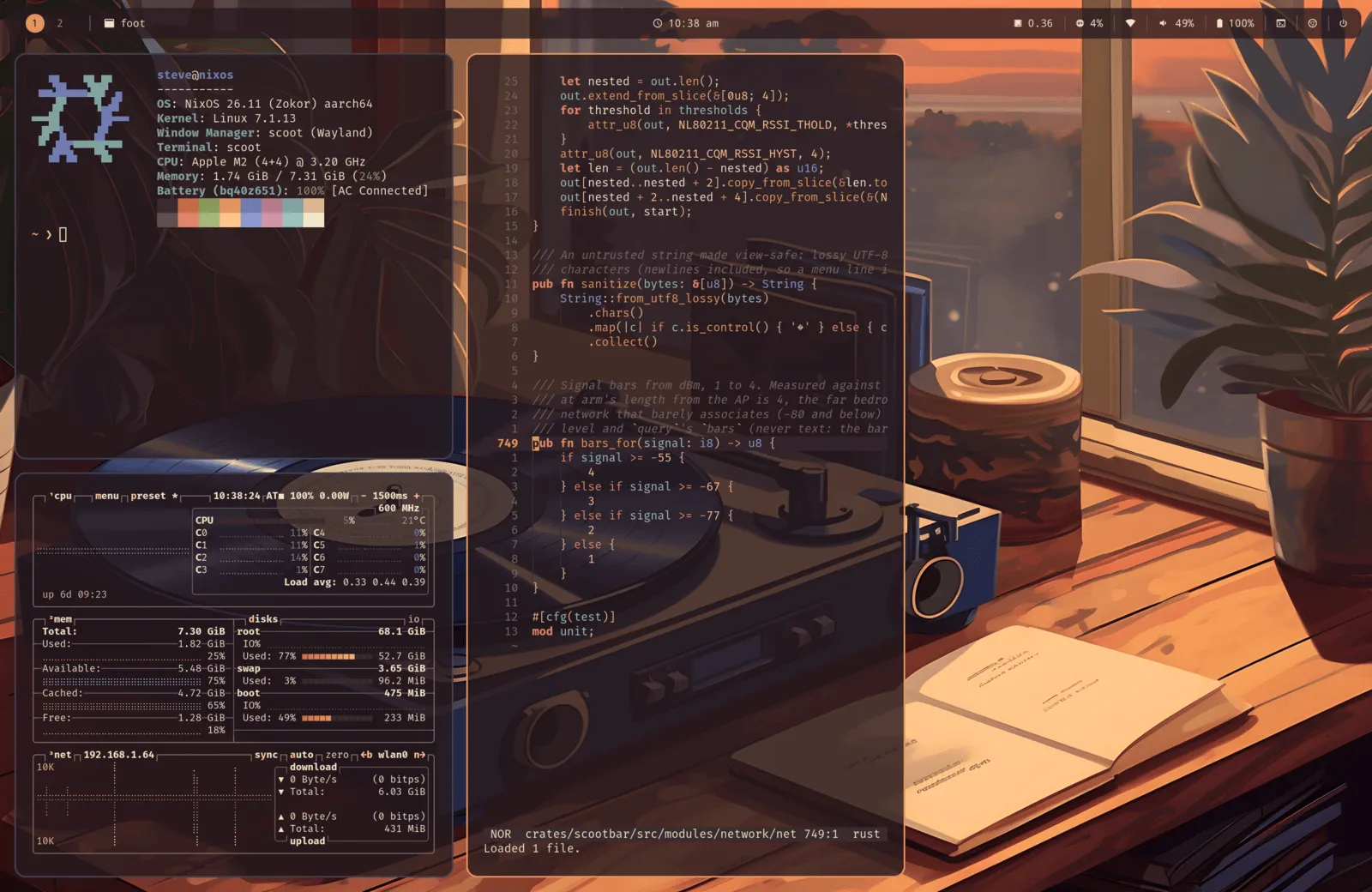Click line 749 pub fn bars_for
The width and height of the screenshot is (1372, 892).
click(x=653, y=443)
